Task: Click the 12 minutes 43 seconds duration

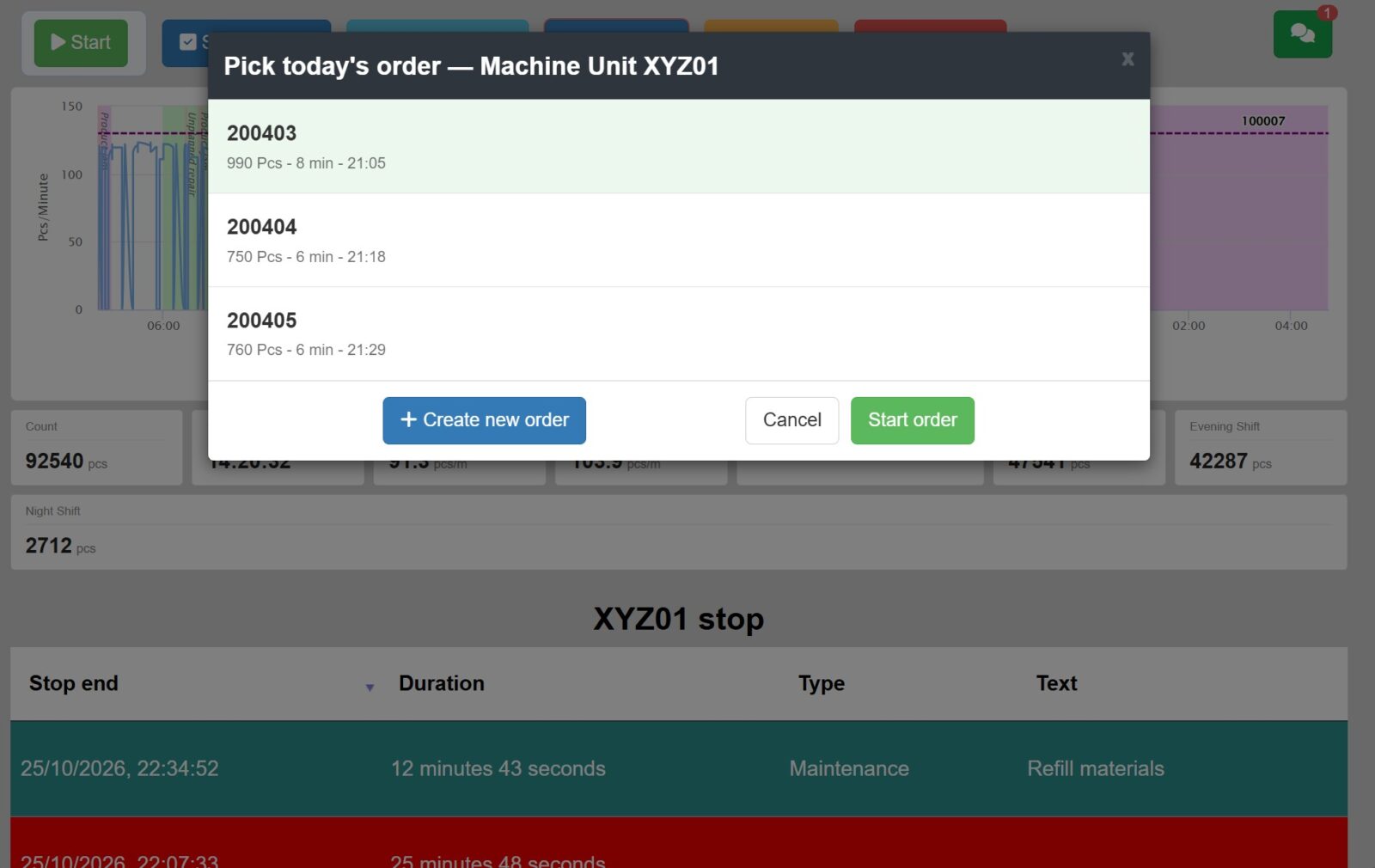Action: [x=498, y=768]
